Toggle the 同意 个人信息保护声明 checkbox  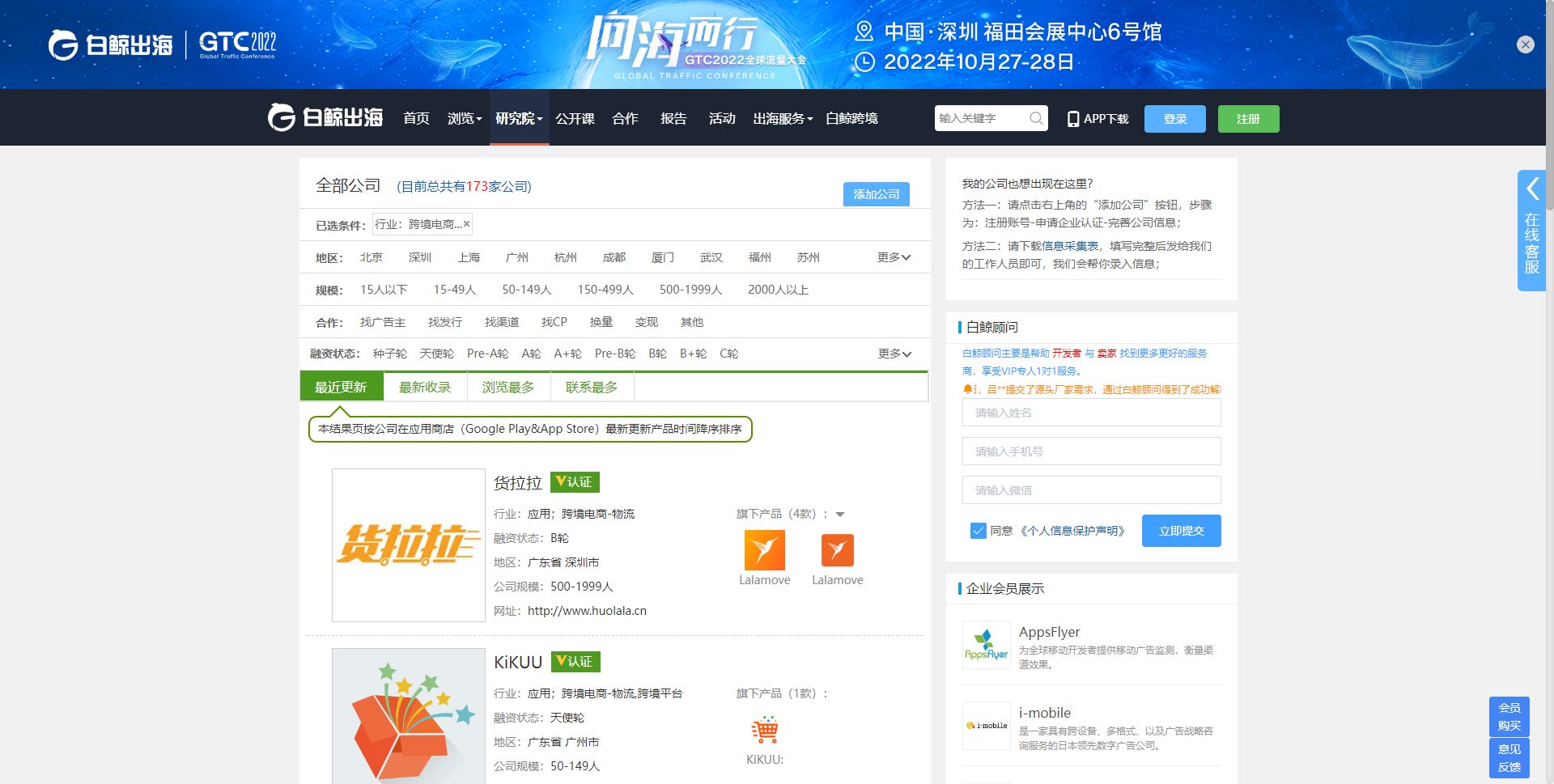978,531
